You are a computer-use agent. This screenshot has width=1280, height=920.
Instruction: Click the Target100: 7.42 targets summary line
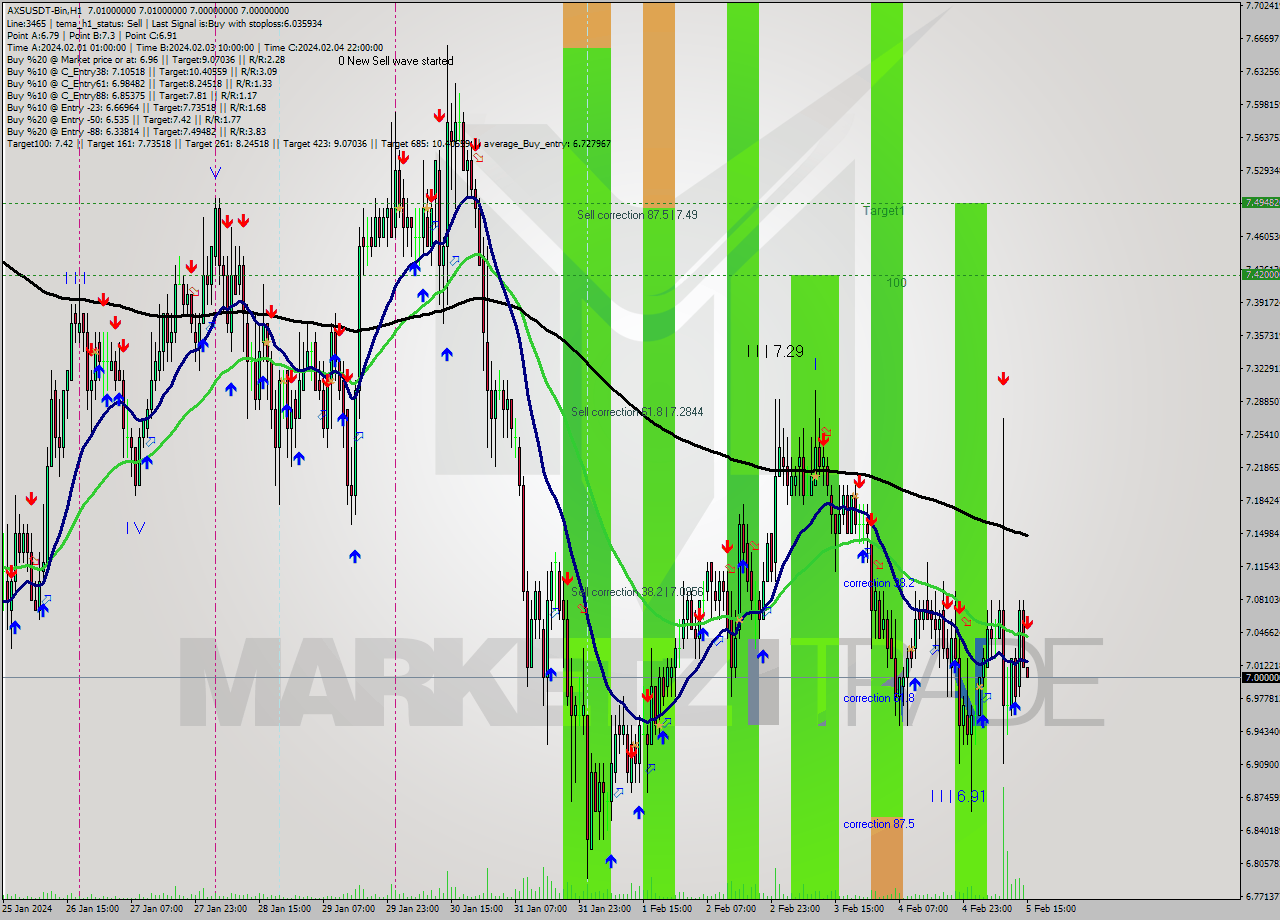click(x=308, y=144)
